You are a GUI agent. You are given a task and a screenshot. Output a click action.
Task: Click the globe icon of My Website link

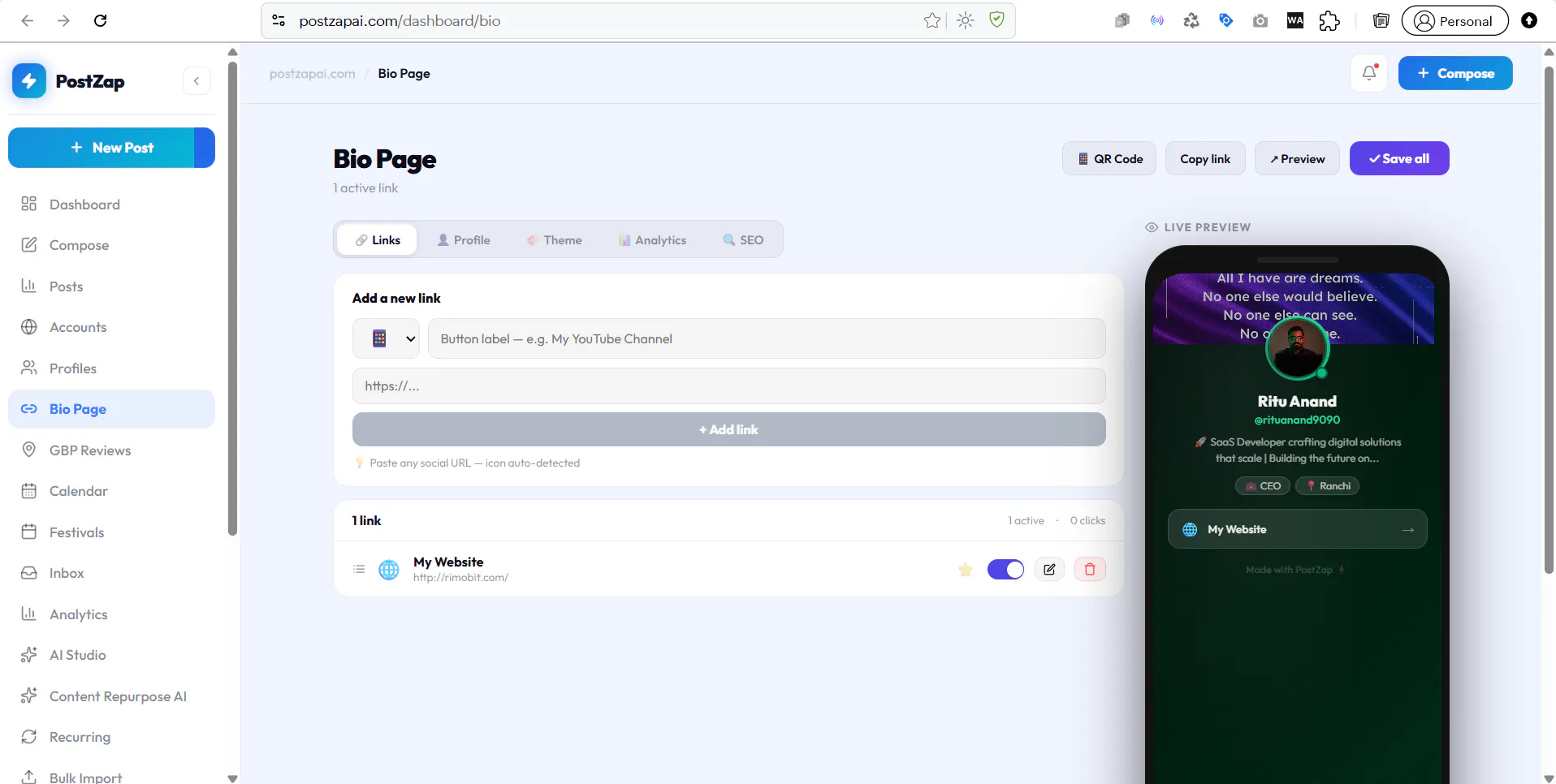click(x=389, y=570)
